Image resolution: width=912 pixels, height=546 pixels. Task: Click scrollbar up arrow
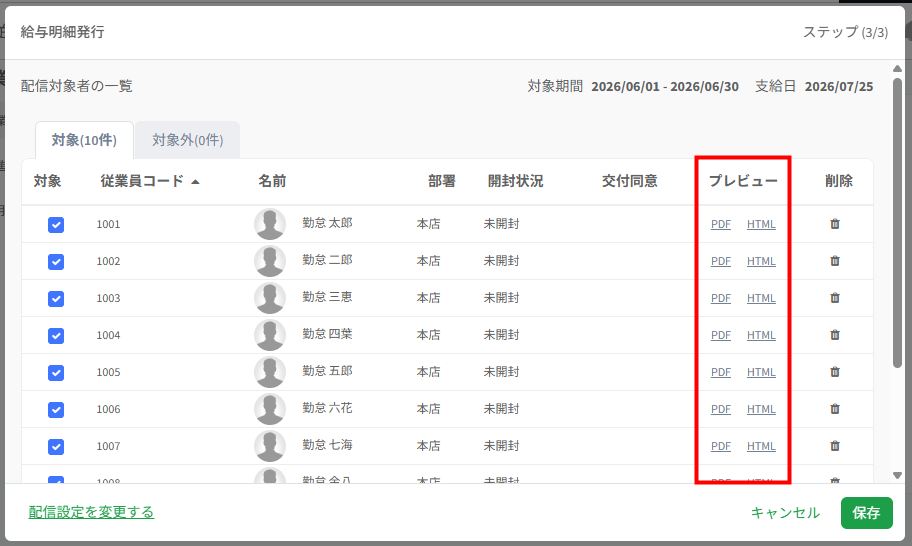click(x=897, y=69)
